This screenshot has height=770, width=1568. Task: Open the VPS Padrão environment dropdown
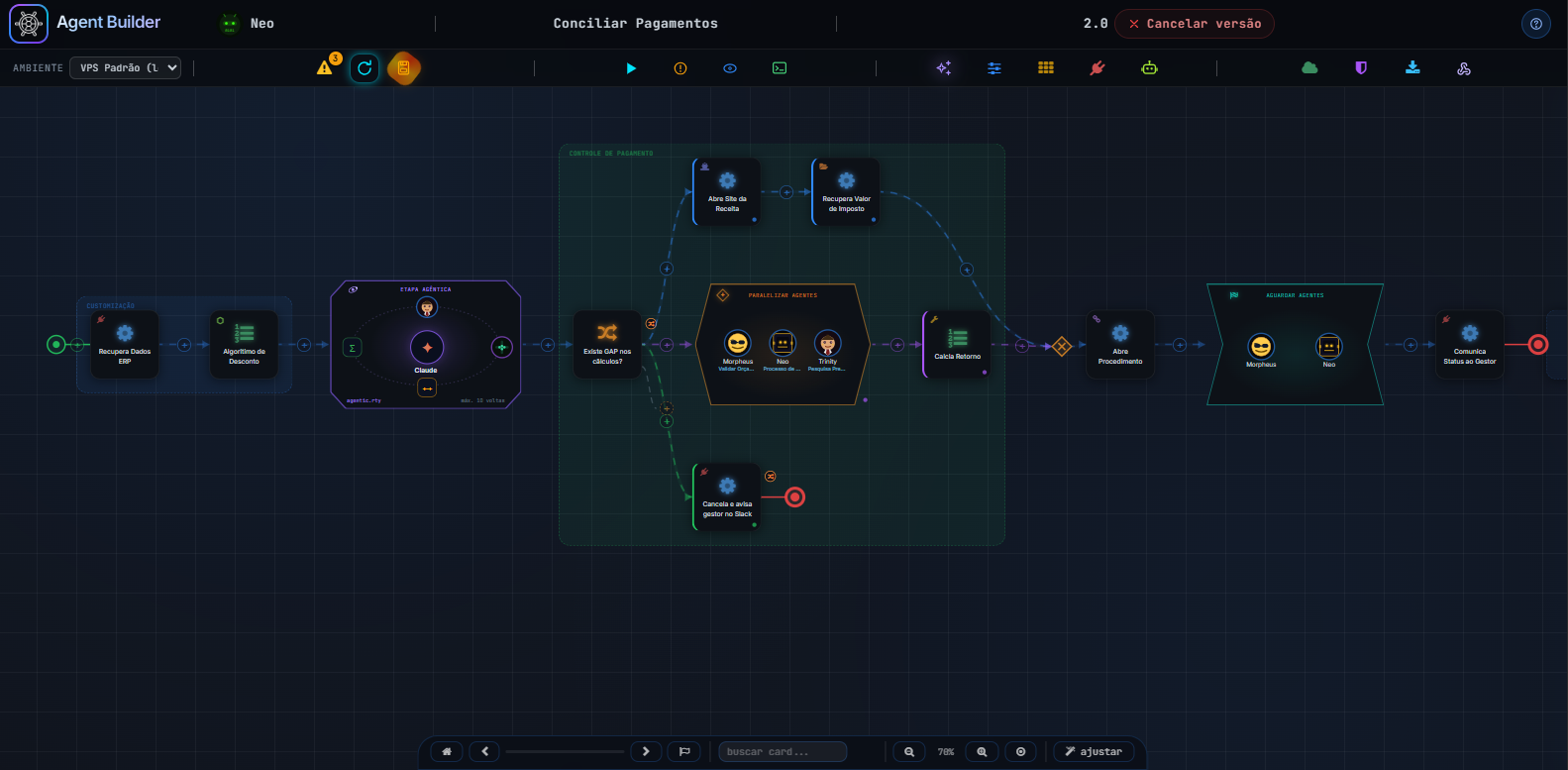[x=126, y=67]
